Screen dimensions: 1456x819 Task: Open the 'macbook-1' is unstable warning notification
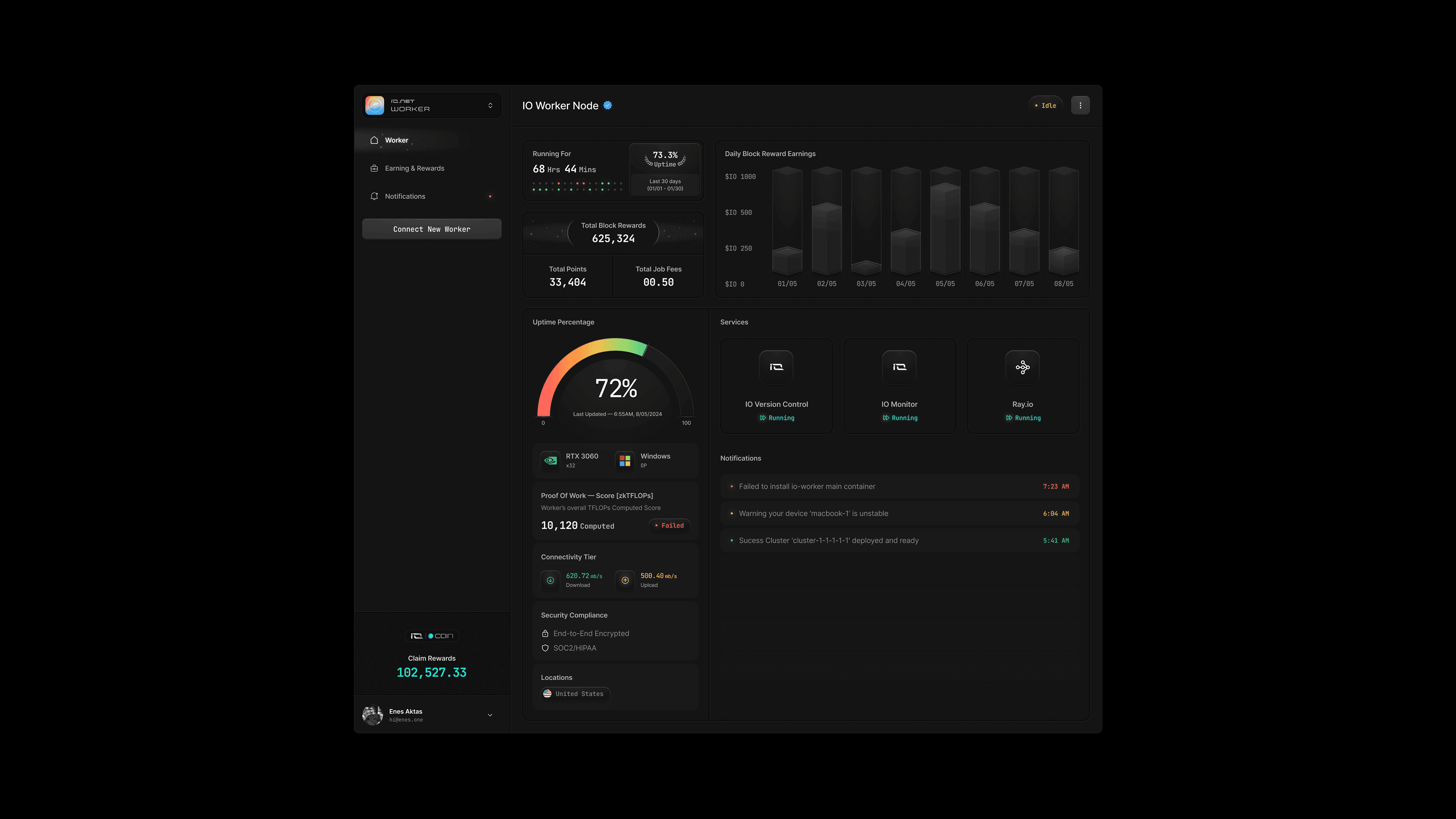[x=899, y=514]
